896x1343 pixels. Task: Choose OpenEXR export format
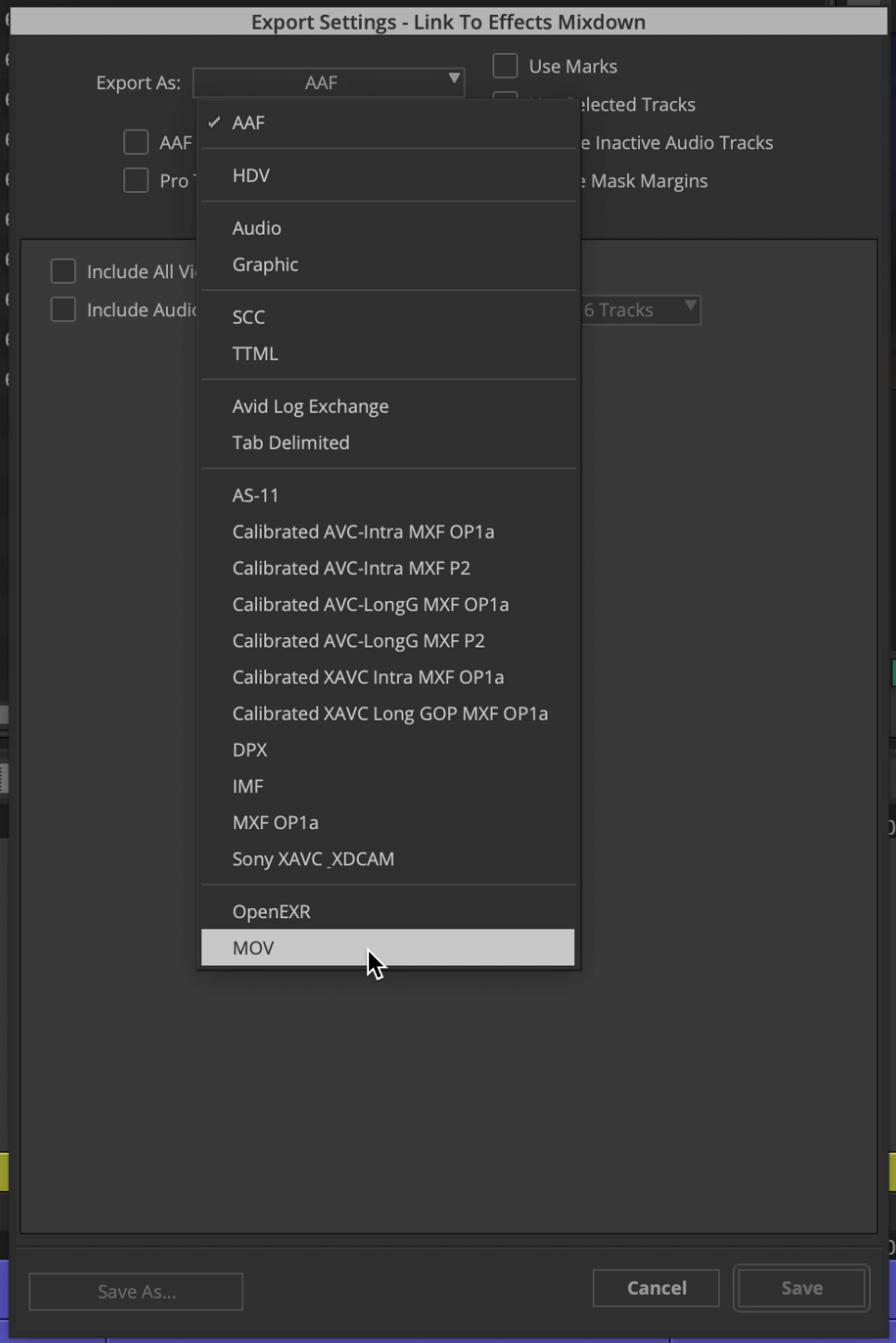[x=388, y=912]
